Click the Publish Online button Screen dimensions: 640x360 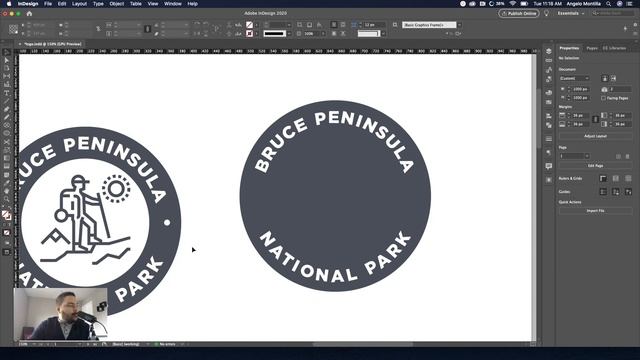(x=519, y=13)
